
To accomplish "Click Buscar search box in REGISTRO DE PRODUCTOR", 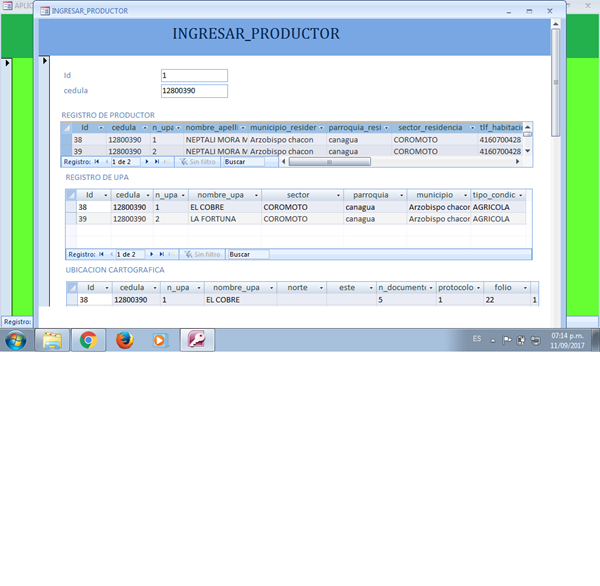I will tap(243, 162).
